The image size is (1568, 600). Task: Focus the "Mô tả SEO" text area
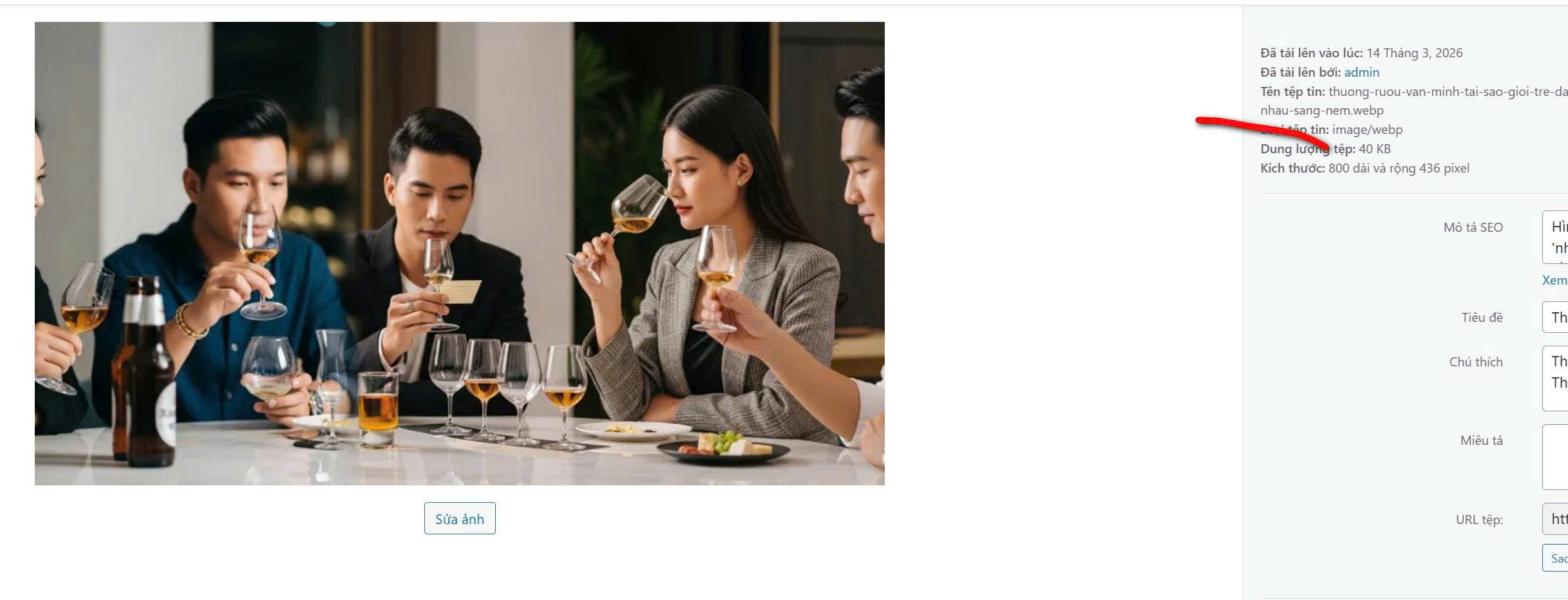point(1555,237)
